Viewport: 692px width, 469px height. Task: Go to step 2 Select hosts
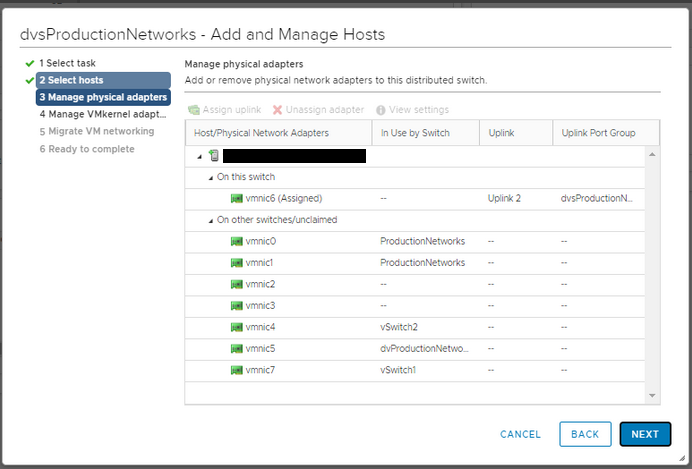point(103,80)
